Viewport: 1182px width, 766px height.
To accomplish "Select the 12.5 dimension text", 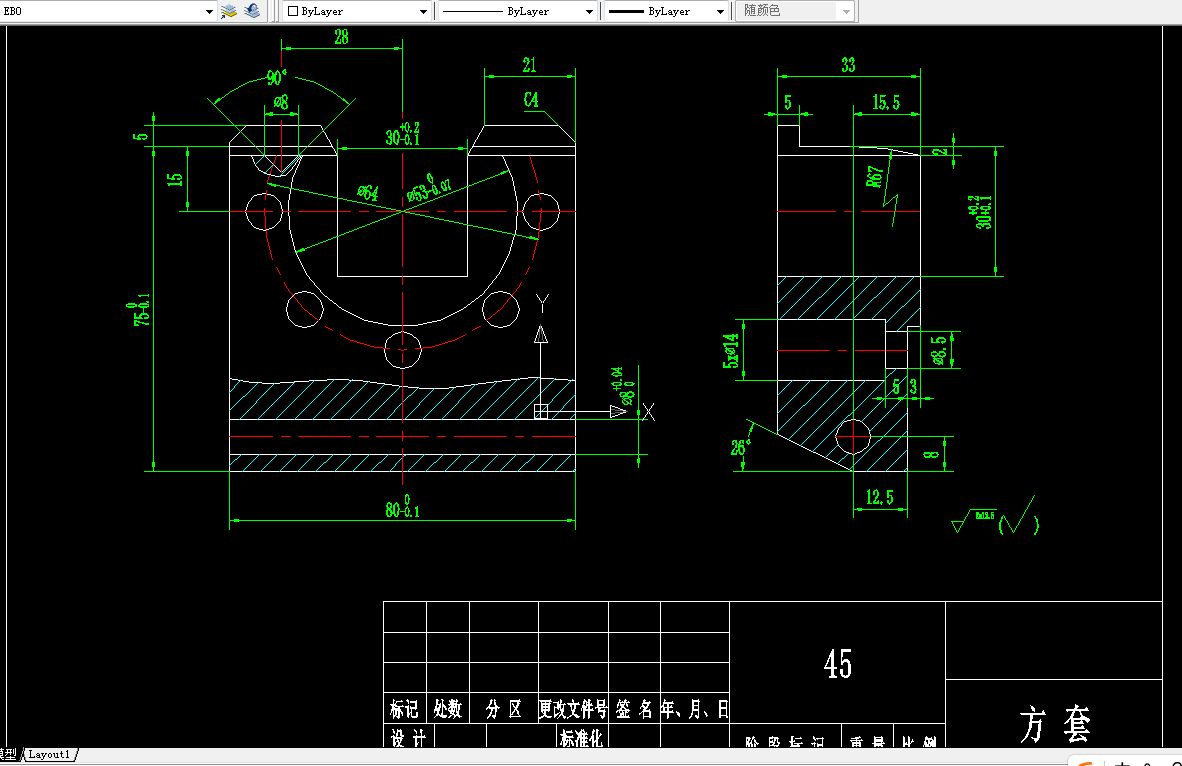I will 880,498.
